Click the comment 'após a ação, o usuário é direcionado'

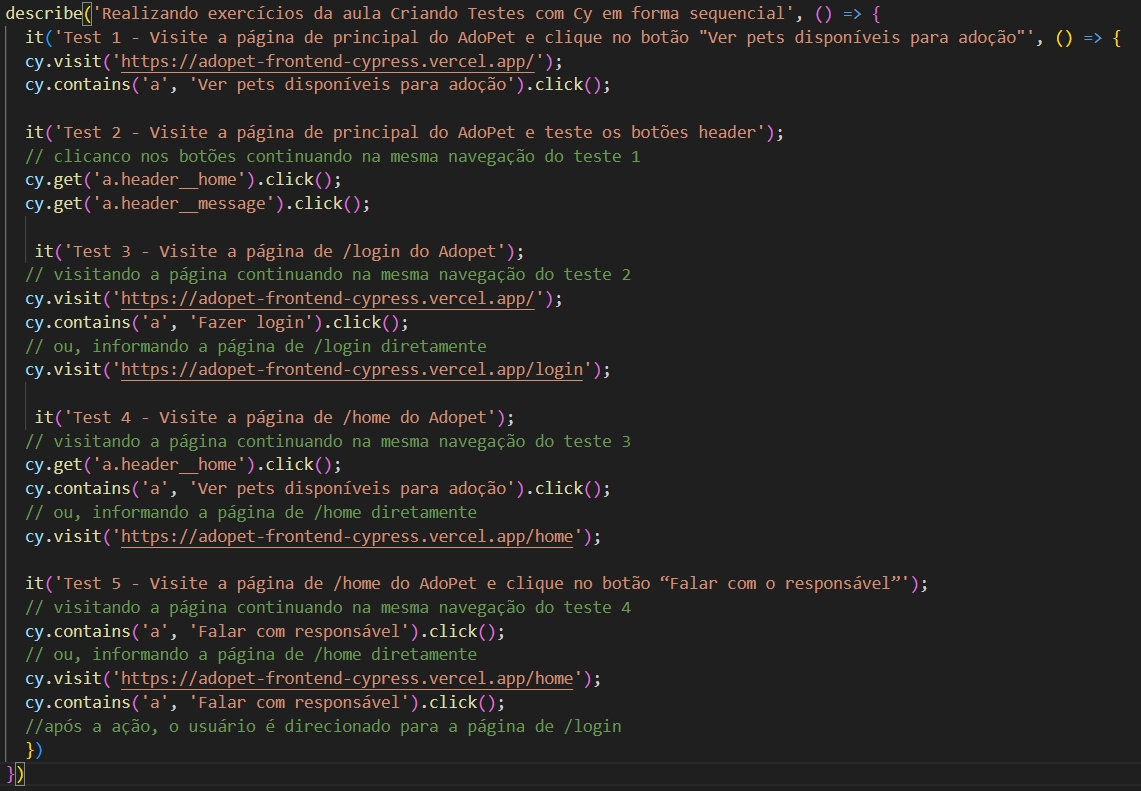(x=323, y=726)
